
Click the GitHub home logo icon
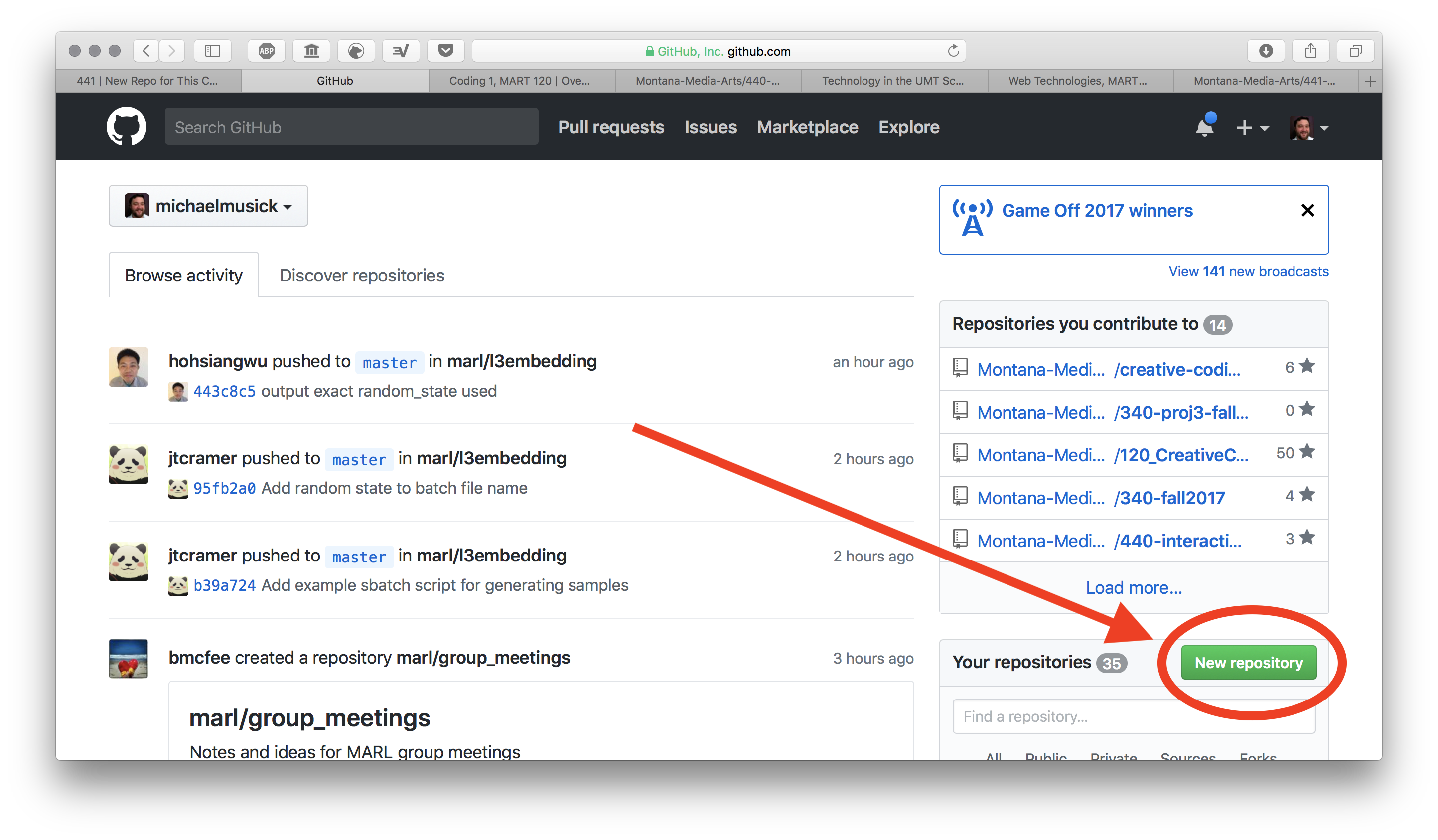[x=128, y=126]
